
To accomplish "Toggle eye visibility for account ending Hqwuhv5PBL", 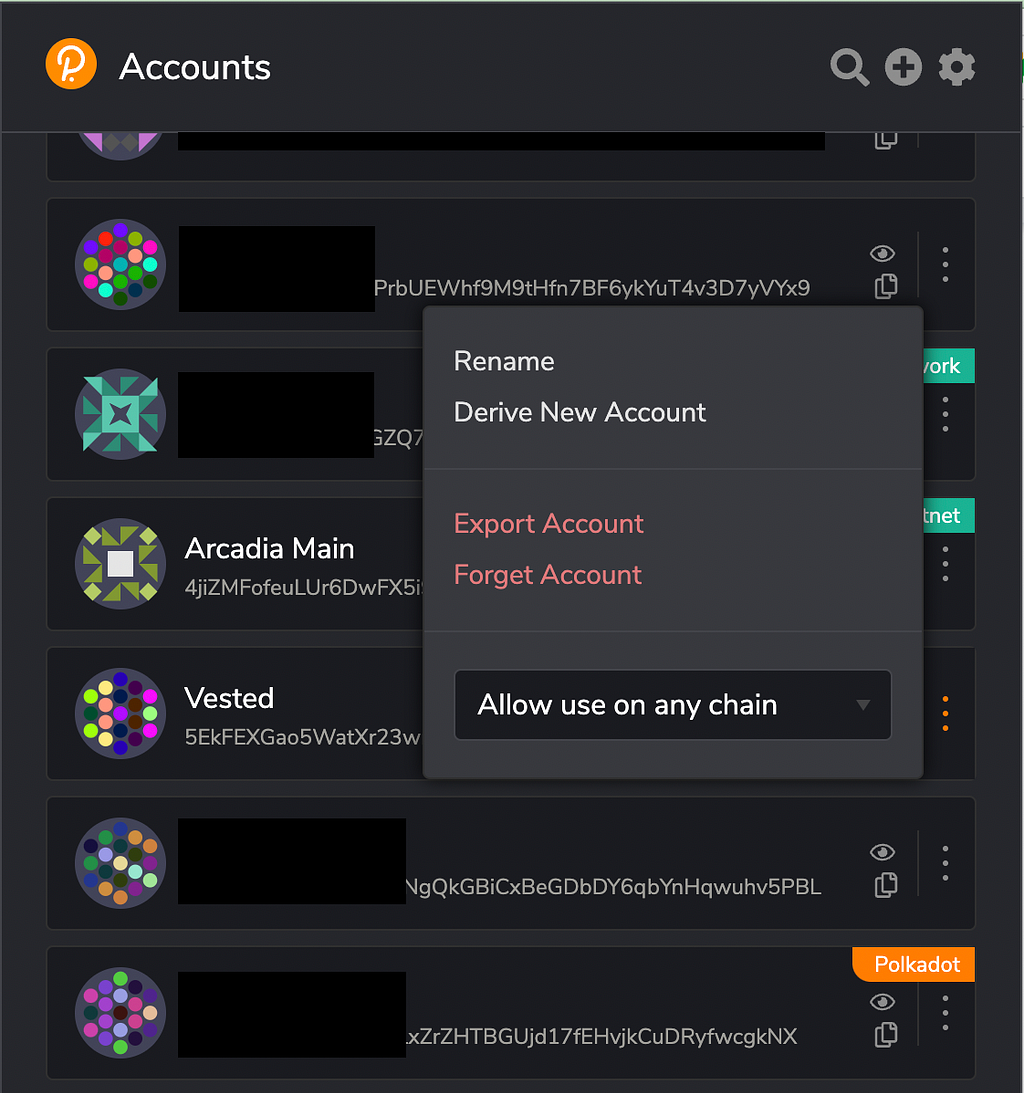I will point(882,852).
